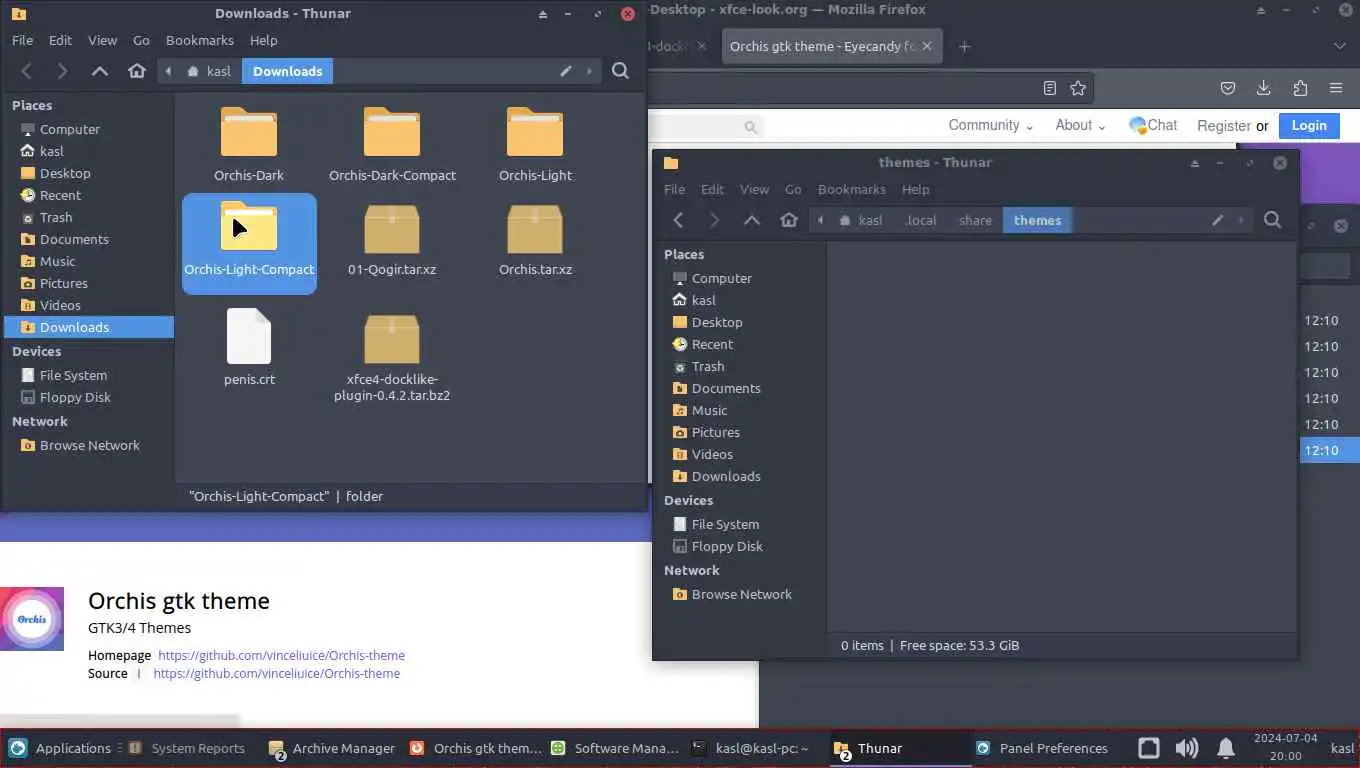Screen dimensions: 1360x768
Task: Open volume control in system panel
Action: pyautogui.click(x=1187, y=748)
